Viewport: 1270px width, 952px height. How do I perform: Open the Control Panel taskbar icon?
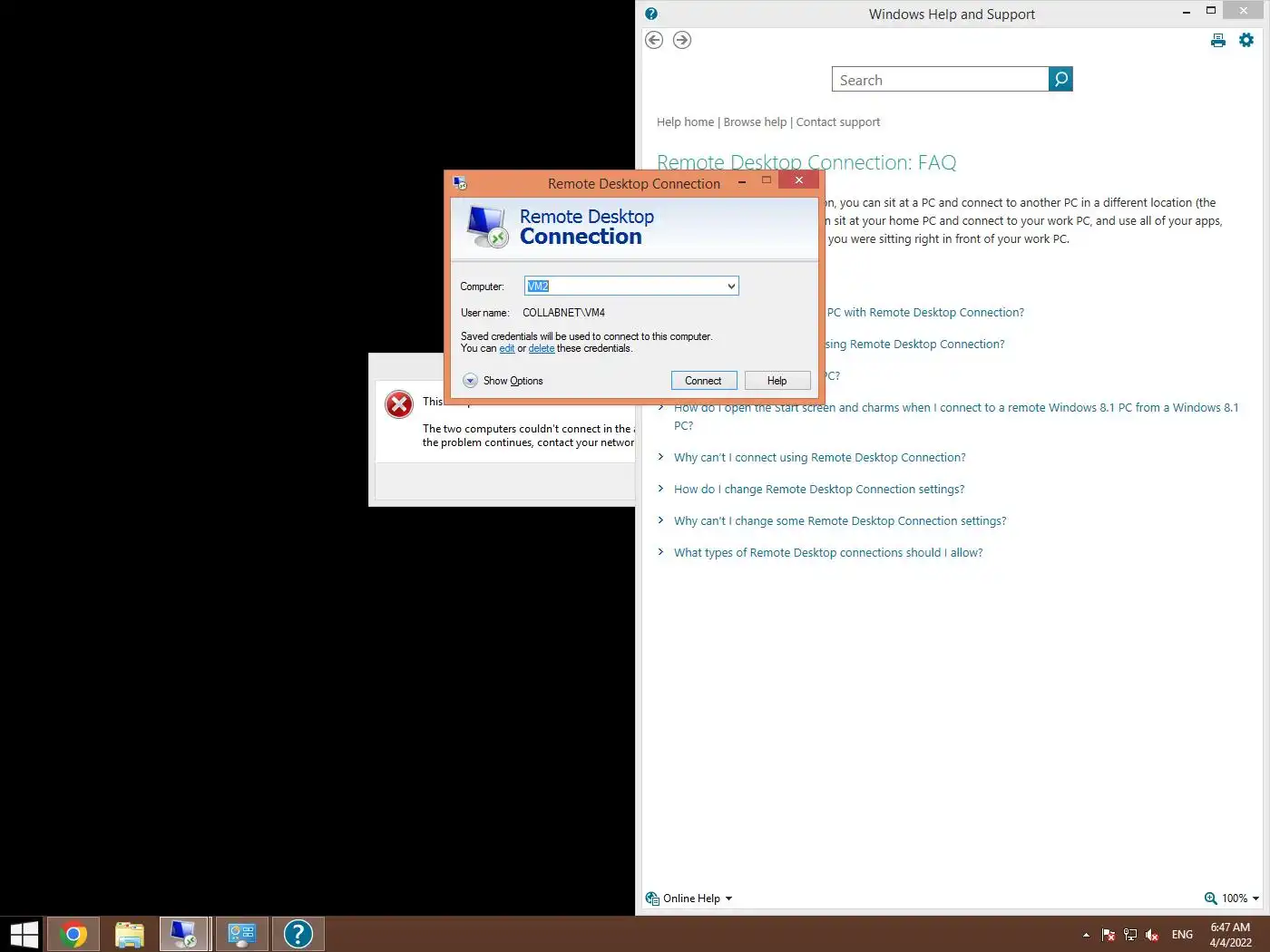242,934
